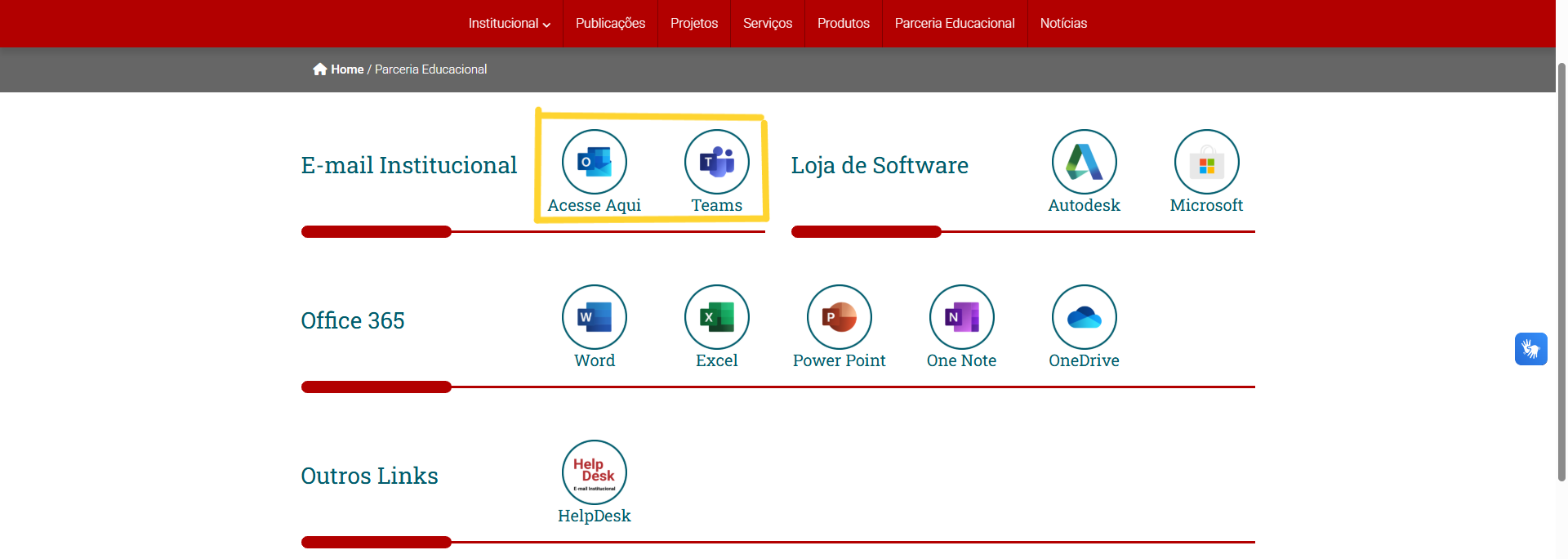Open the OneDrive cloud icon

tap(1084, 317)
